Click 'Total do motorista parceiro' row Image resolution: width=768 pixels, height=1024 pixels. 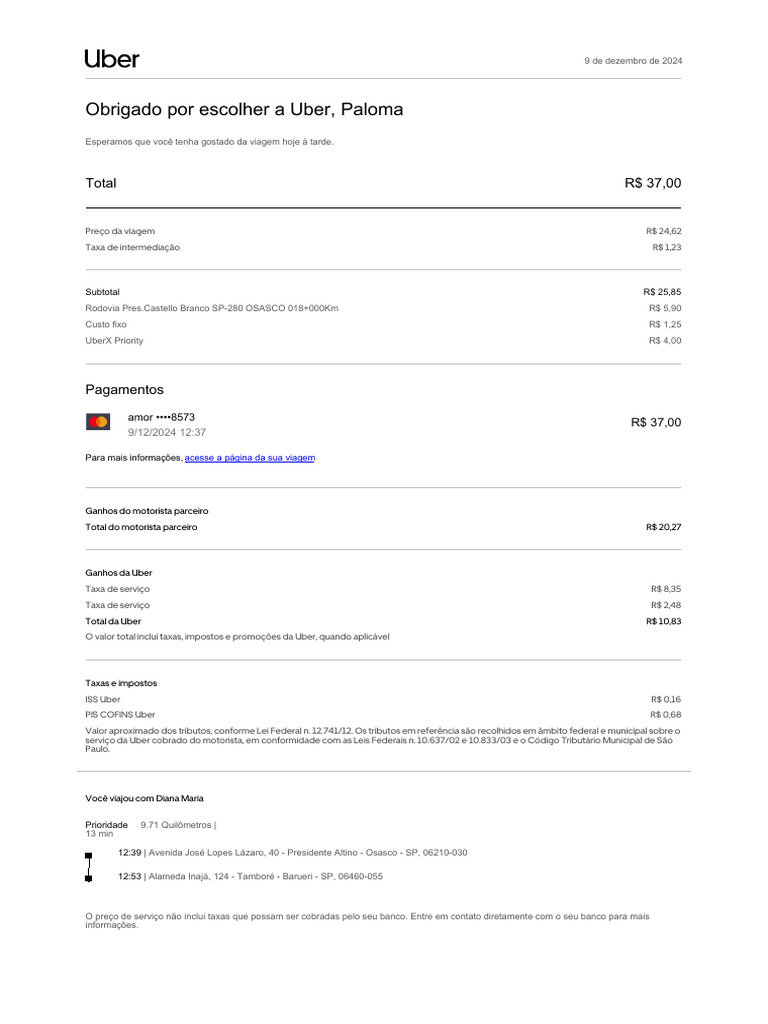(141, 527)
